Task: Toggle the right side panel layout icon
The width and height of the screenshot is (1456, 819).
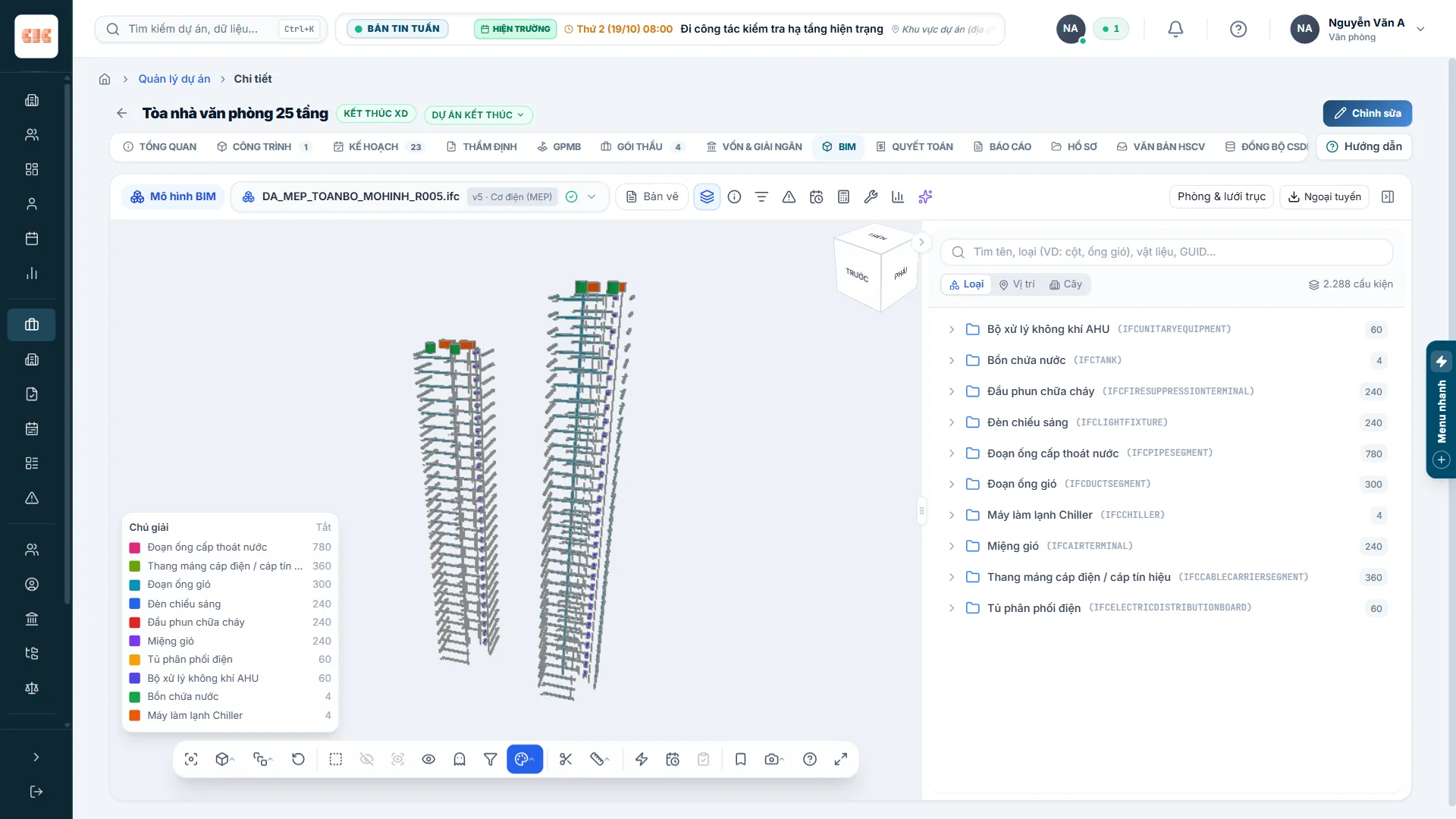Action: tap(1388, 197)
